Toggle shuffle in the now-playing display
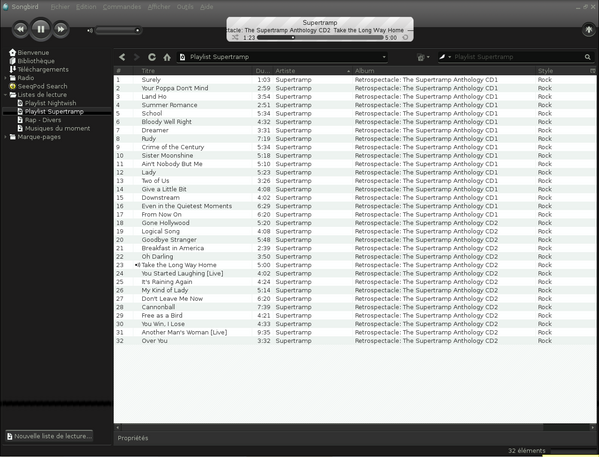 click(x=235, y=37)
